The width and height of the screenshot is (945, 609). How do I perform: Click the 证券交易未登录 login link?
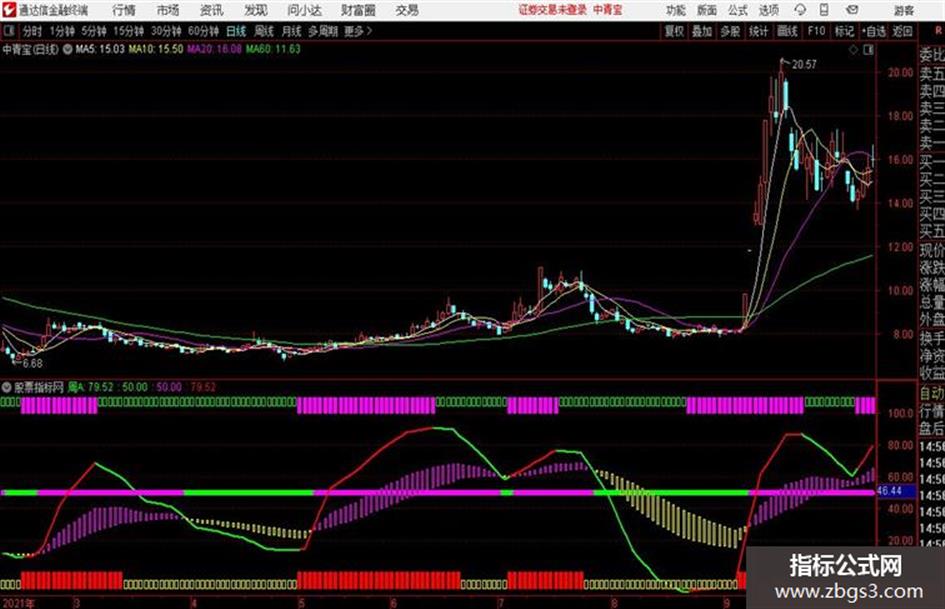pos(553,10)
